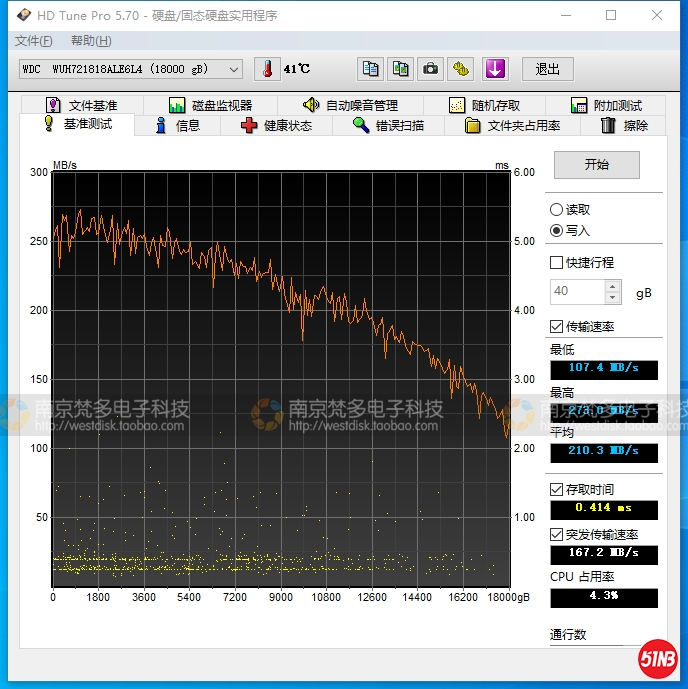
Task: Enable the 快捷行程 checkbox
Action: pyautogui.click(x=557, y=263)
